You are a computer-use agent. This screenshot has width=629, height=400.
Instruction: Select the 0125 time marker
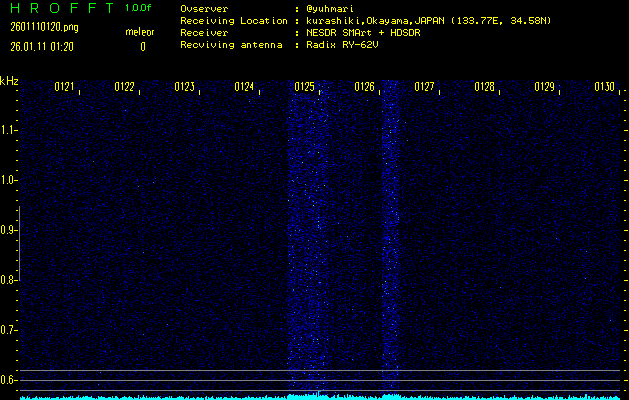[x=305, y=87]
